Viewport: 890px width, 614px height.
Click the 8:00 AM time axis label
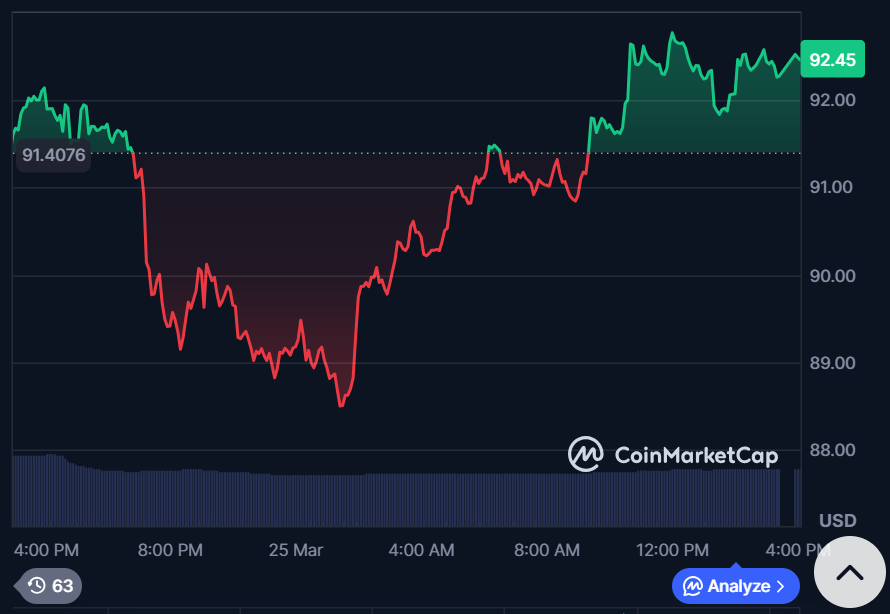(546, 550)
